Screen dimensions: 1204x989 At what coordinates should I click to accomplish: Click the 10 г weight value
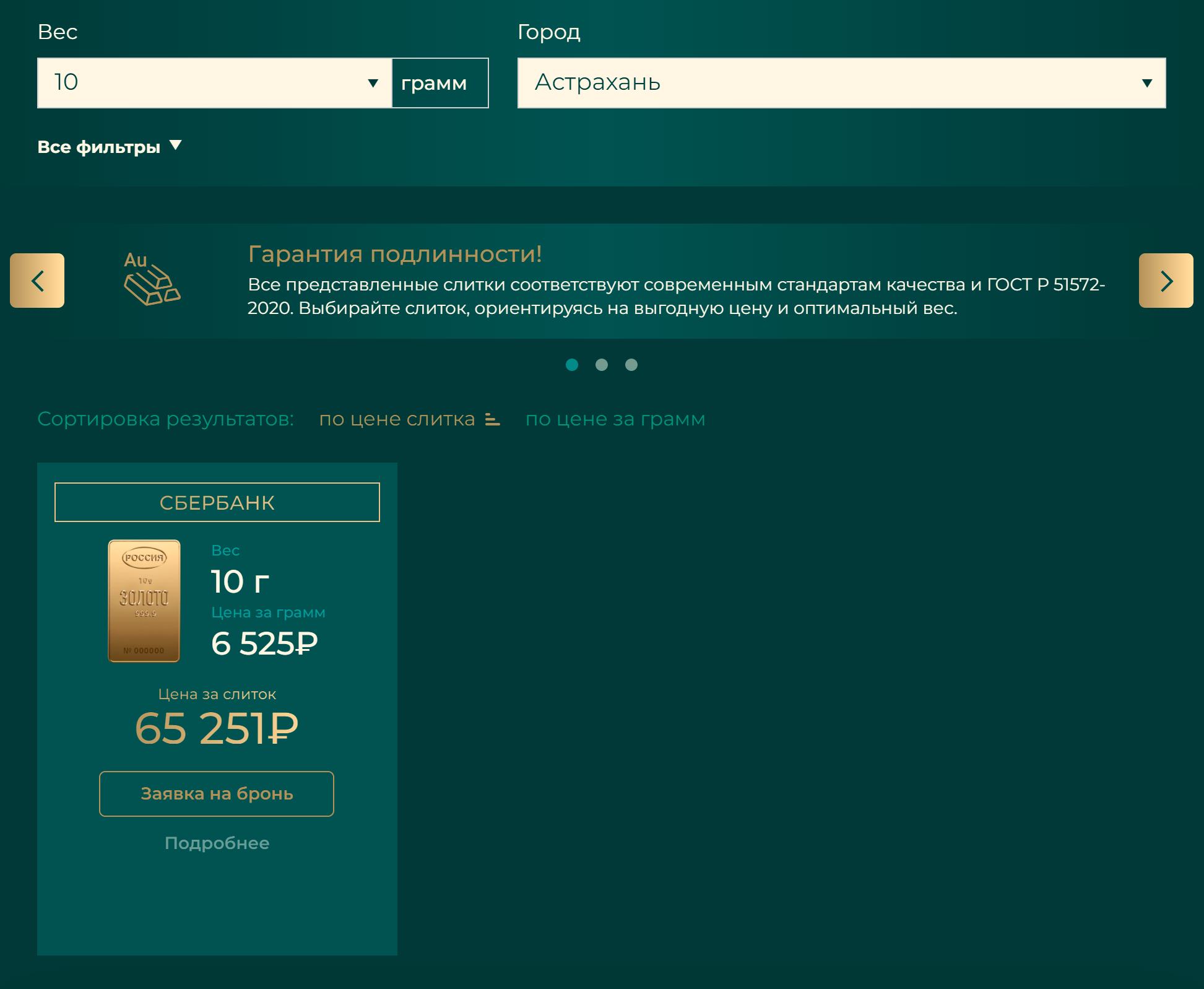coord(240,582)
